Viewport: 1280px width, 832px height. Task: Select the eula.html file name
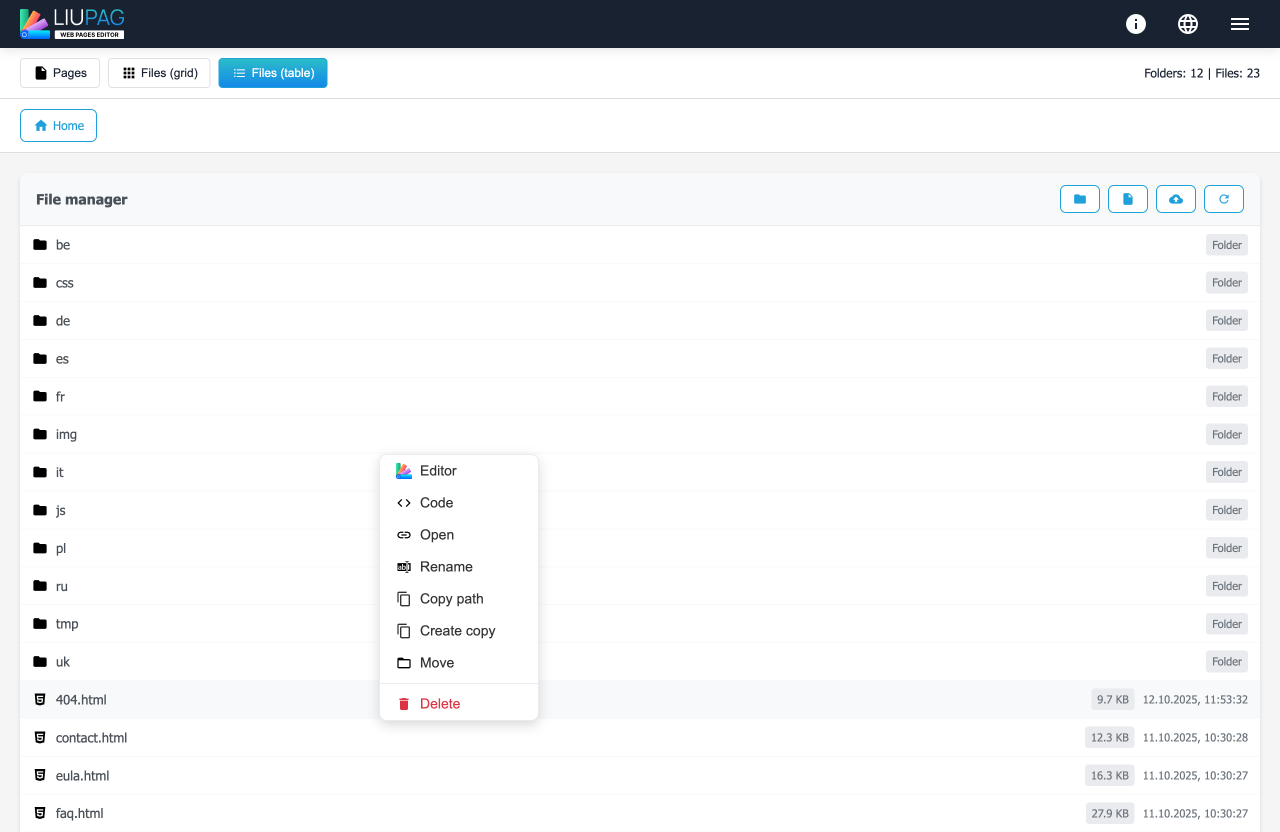pyautogui.click(x=82, y=775)
